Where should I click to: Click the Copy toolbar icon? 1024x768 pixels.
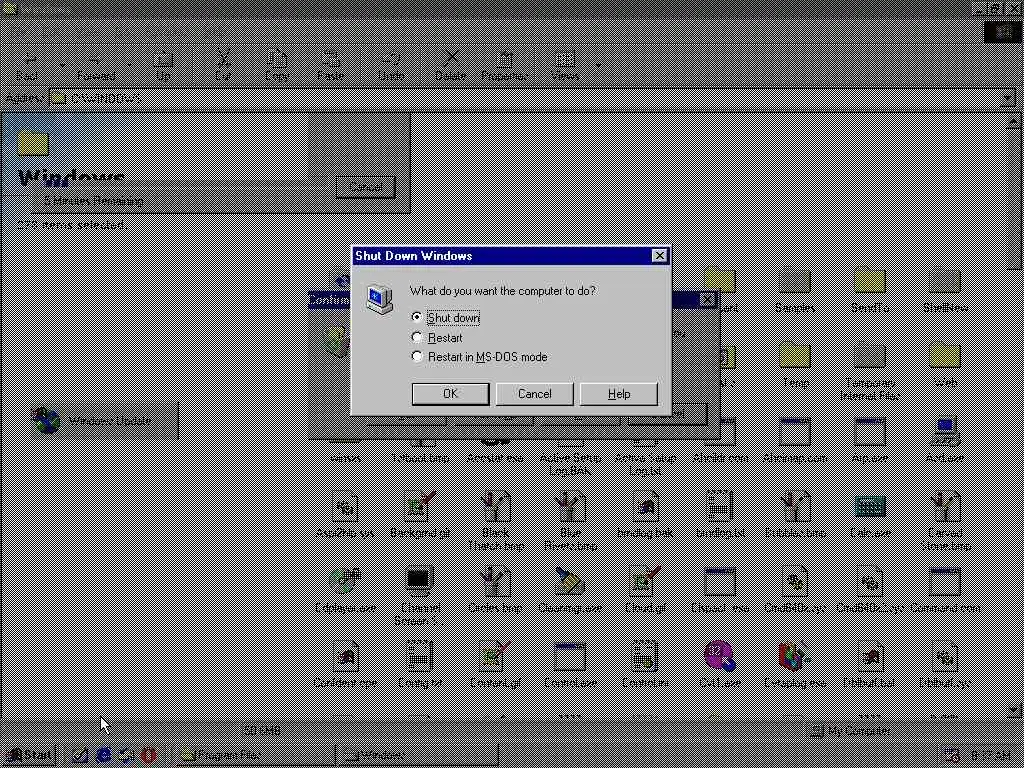[277, 66]
